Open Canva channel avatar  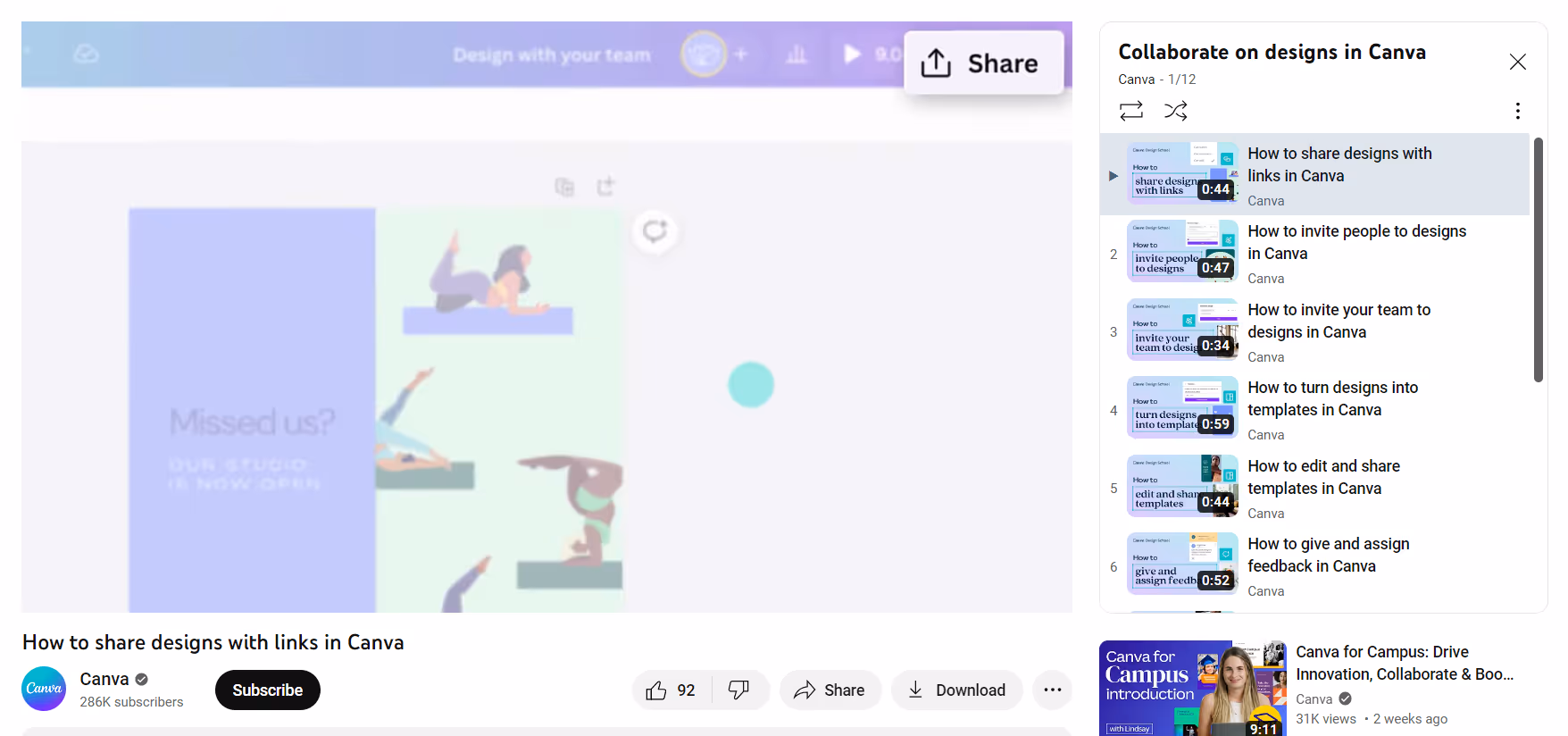pos(44,689)
